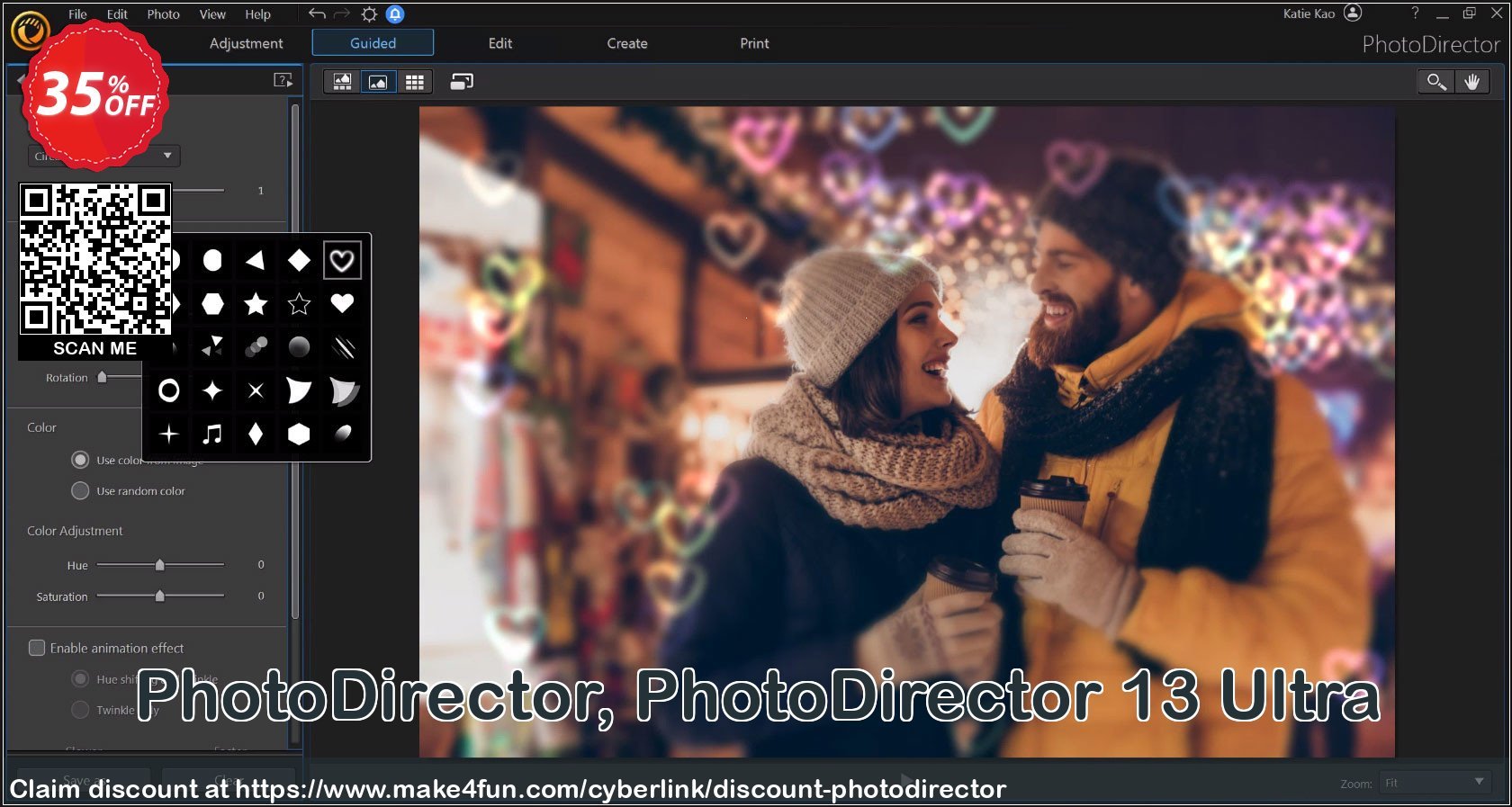This screenshot has width=1512, height=807.
Task: Click the left panel vertical scrollbar
Action: click(x=294, y=360)
